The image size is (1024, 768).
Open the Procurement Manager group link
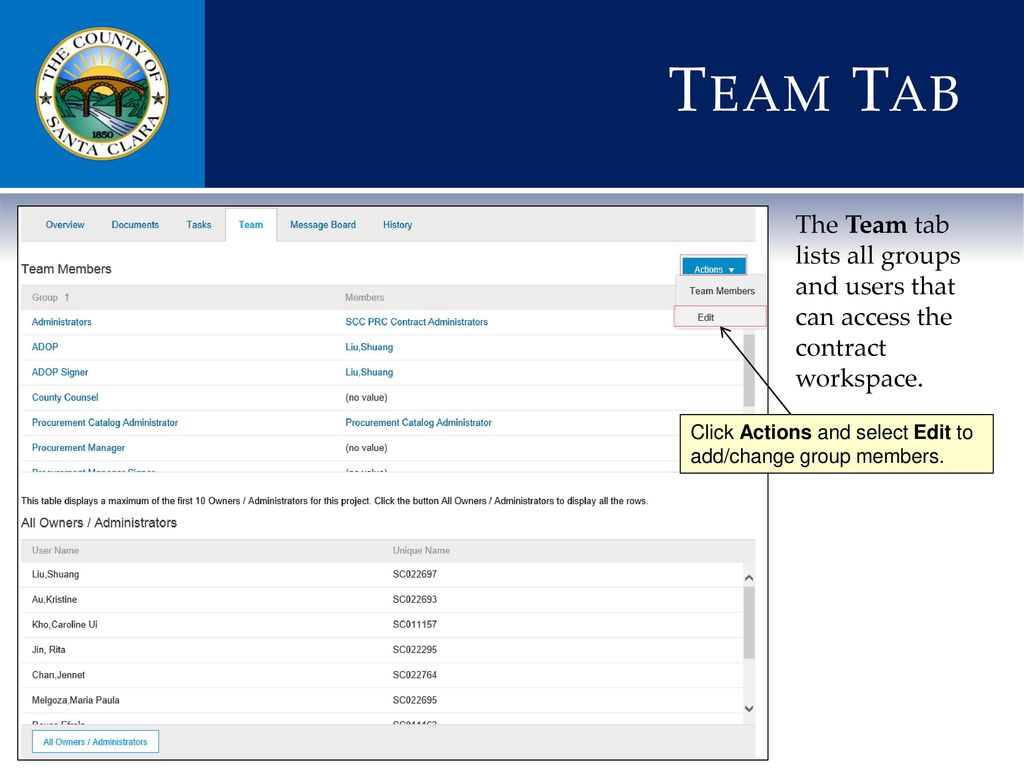tap(78, 448)
